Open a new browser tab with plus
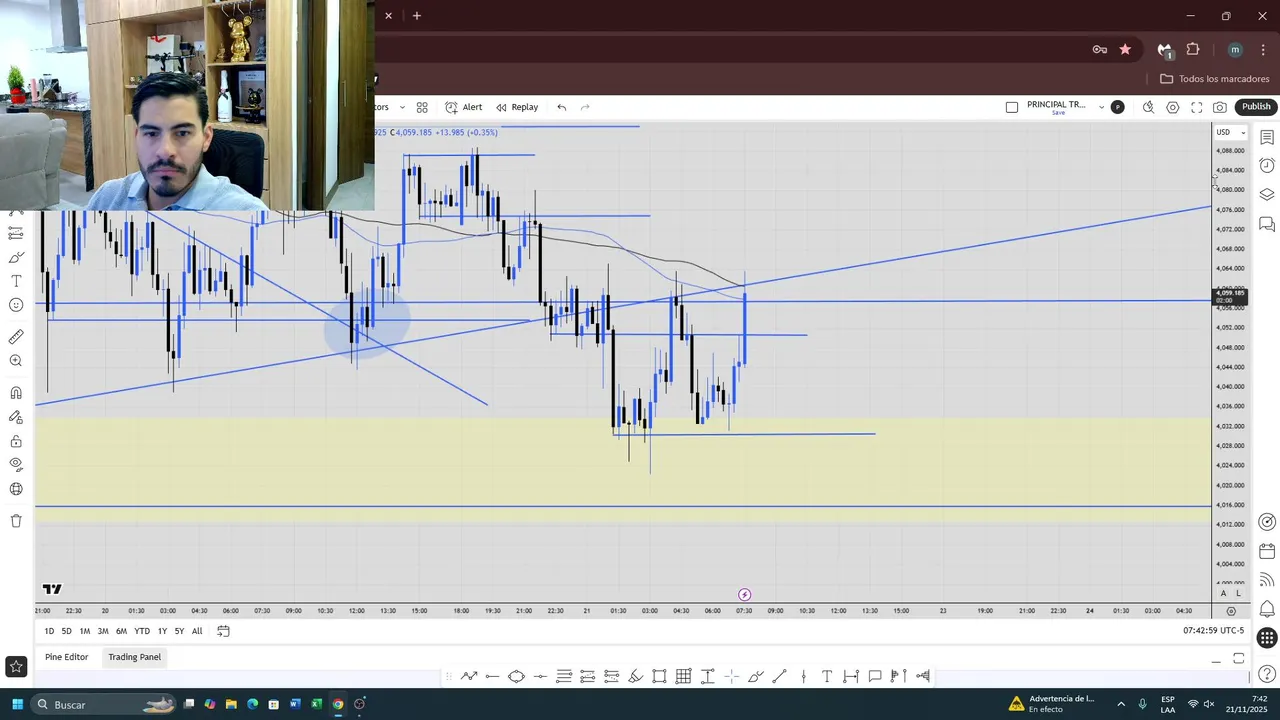The image size is (1280, 720). click(x=417, y=15)
